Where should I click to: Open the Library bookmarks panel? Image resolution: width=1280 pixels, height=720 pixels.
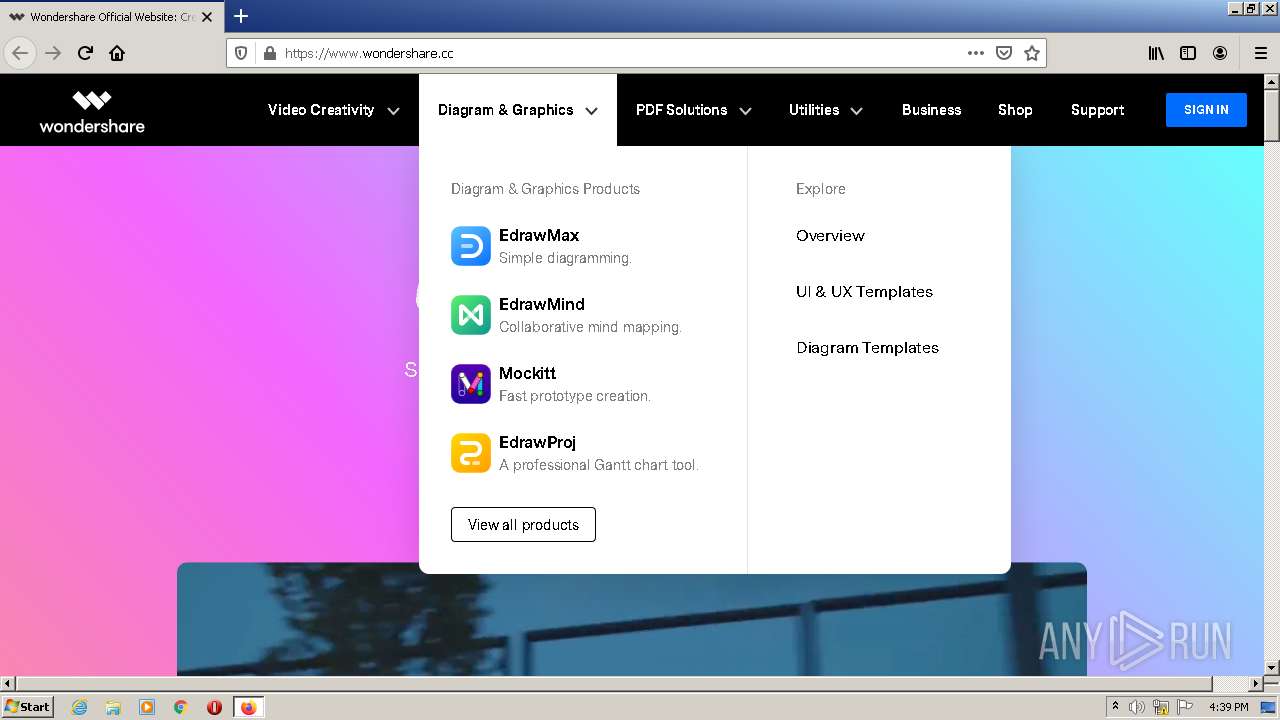click(1156, 53)
